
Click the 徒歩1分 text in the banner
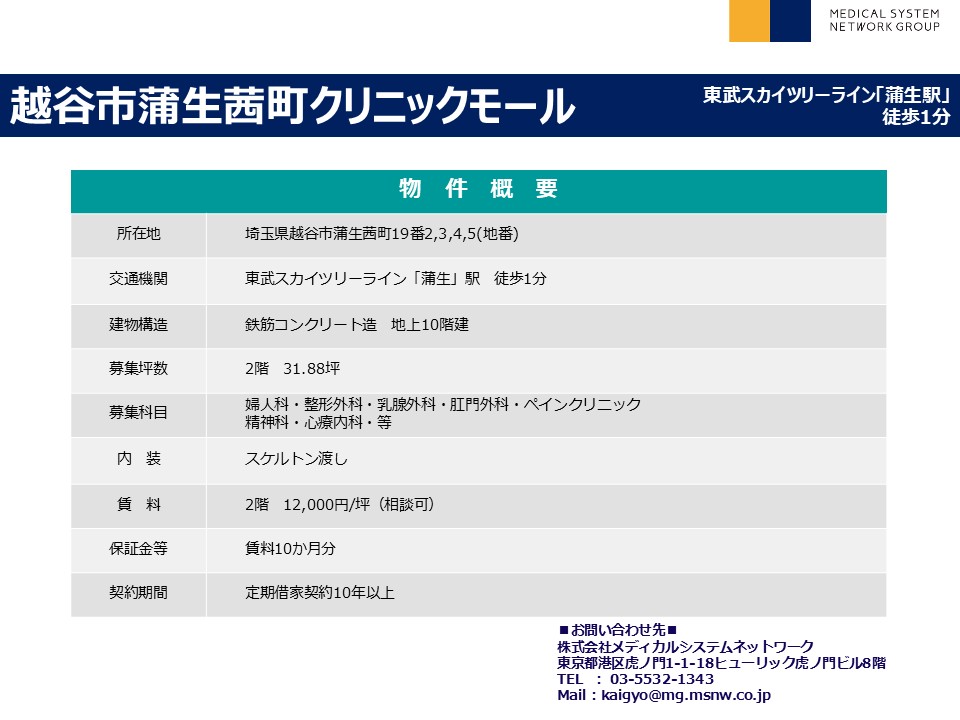click(x=916, y=116)
